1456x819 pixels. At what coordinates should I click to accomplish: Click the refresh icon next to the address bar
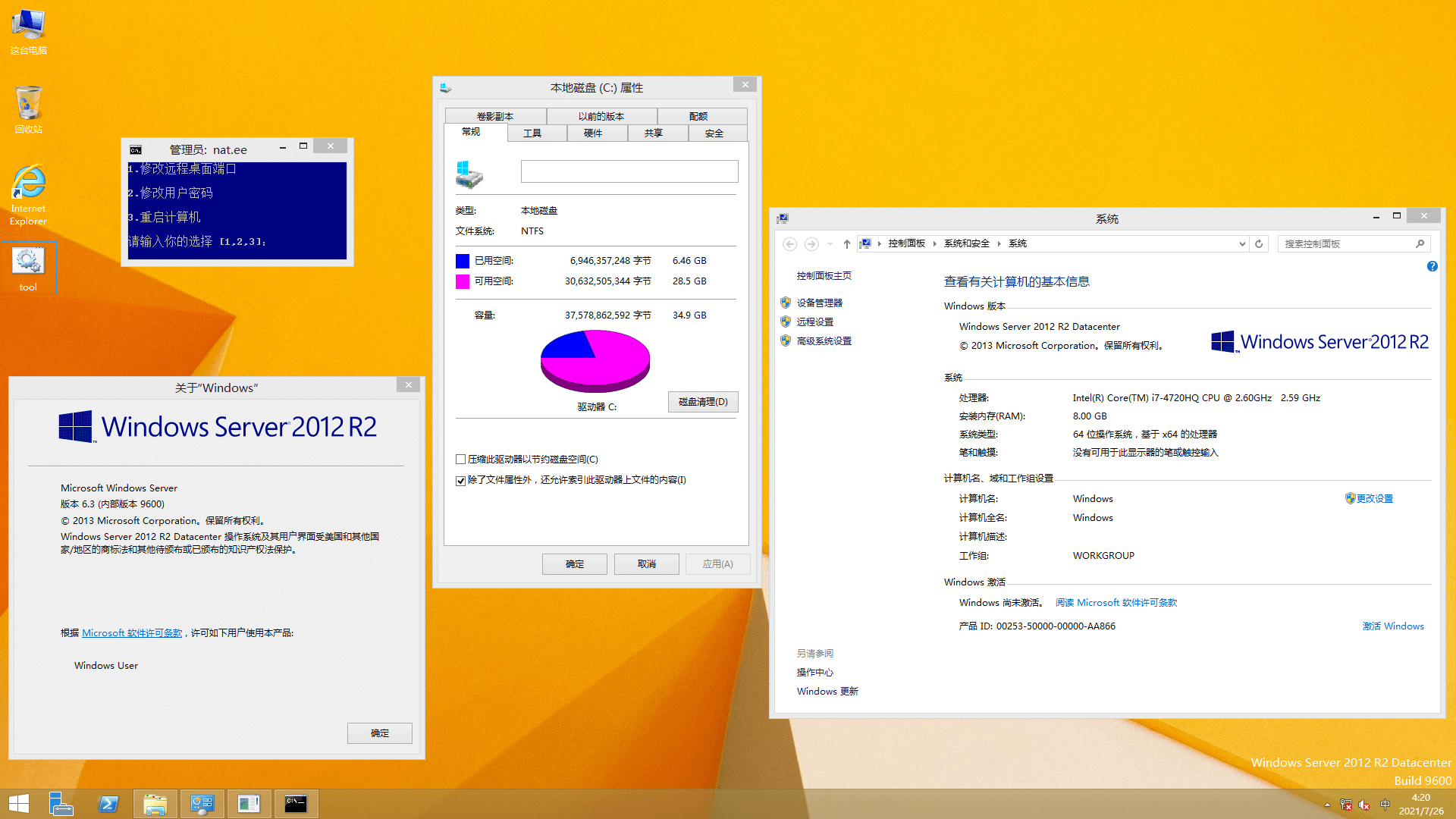1259,243
